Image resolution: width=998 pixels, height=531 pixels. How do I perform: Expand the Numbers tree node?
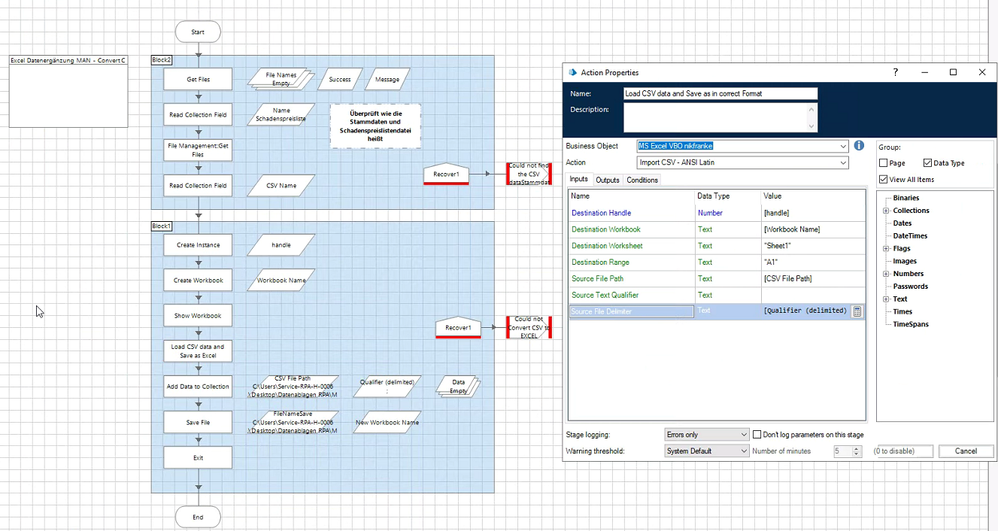tap(885, 274)
